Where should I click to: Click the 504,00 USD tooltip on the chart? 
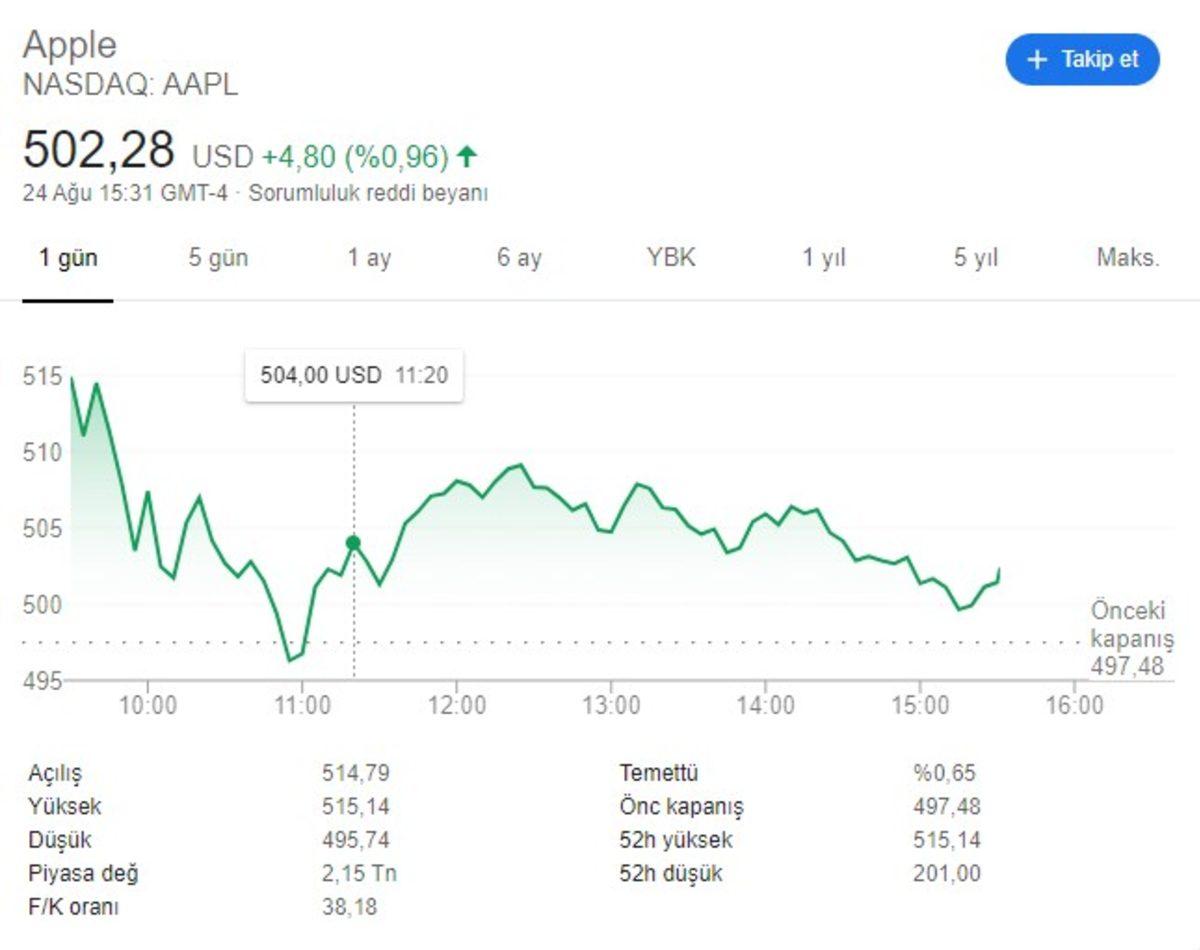[355, 375]
